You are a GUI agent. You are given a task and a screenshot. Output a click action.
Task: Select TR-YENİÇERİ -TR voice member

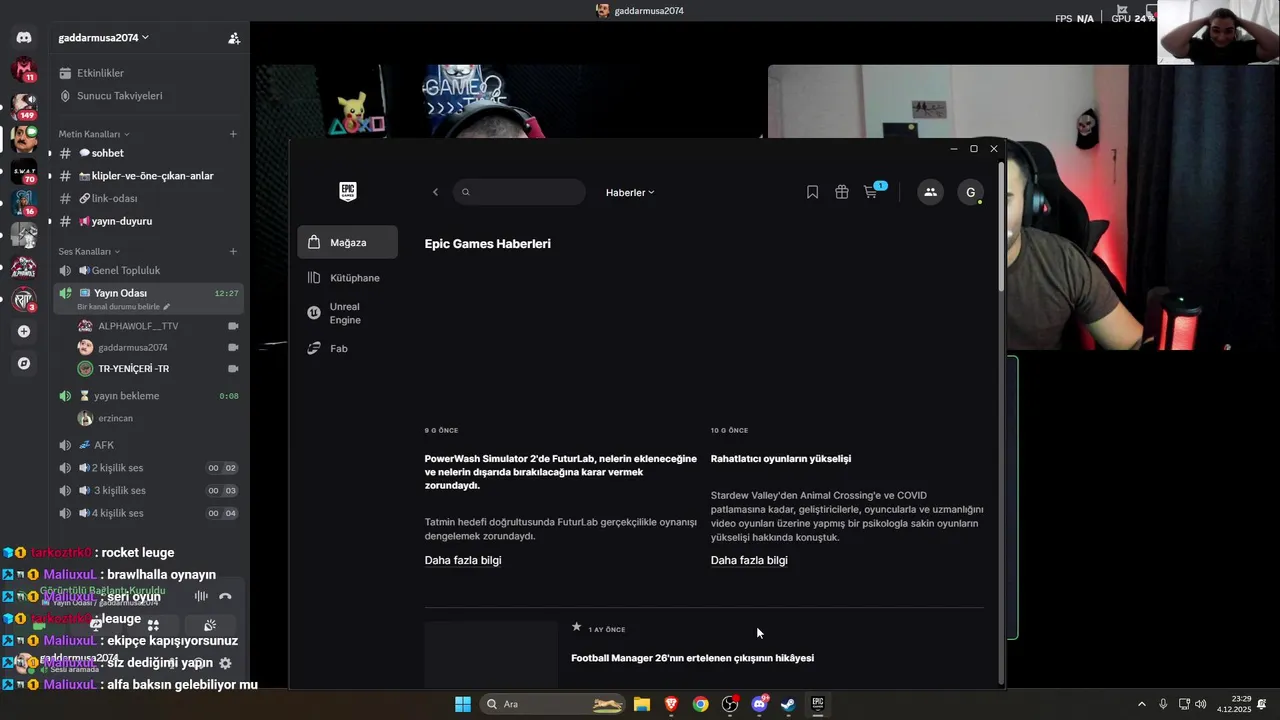[x=158, y=369]
